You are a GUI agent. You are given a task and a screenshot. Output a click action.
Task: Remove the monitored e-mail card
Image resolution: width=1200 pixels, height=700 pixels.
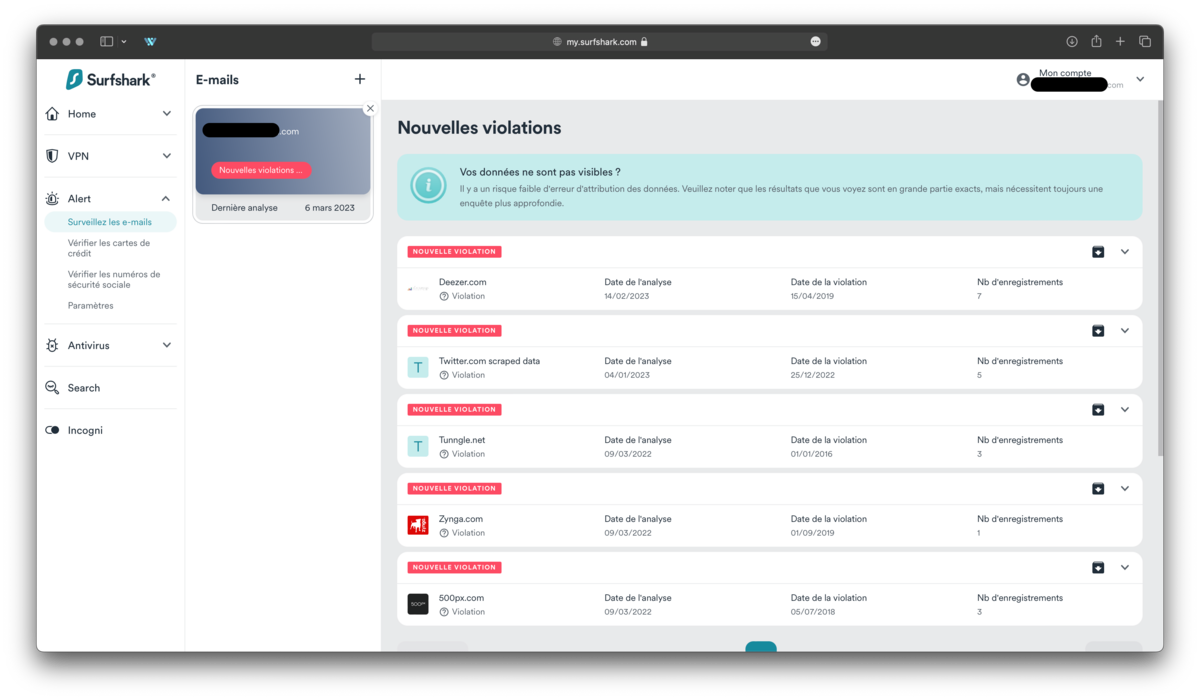[x=370, y=108]
